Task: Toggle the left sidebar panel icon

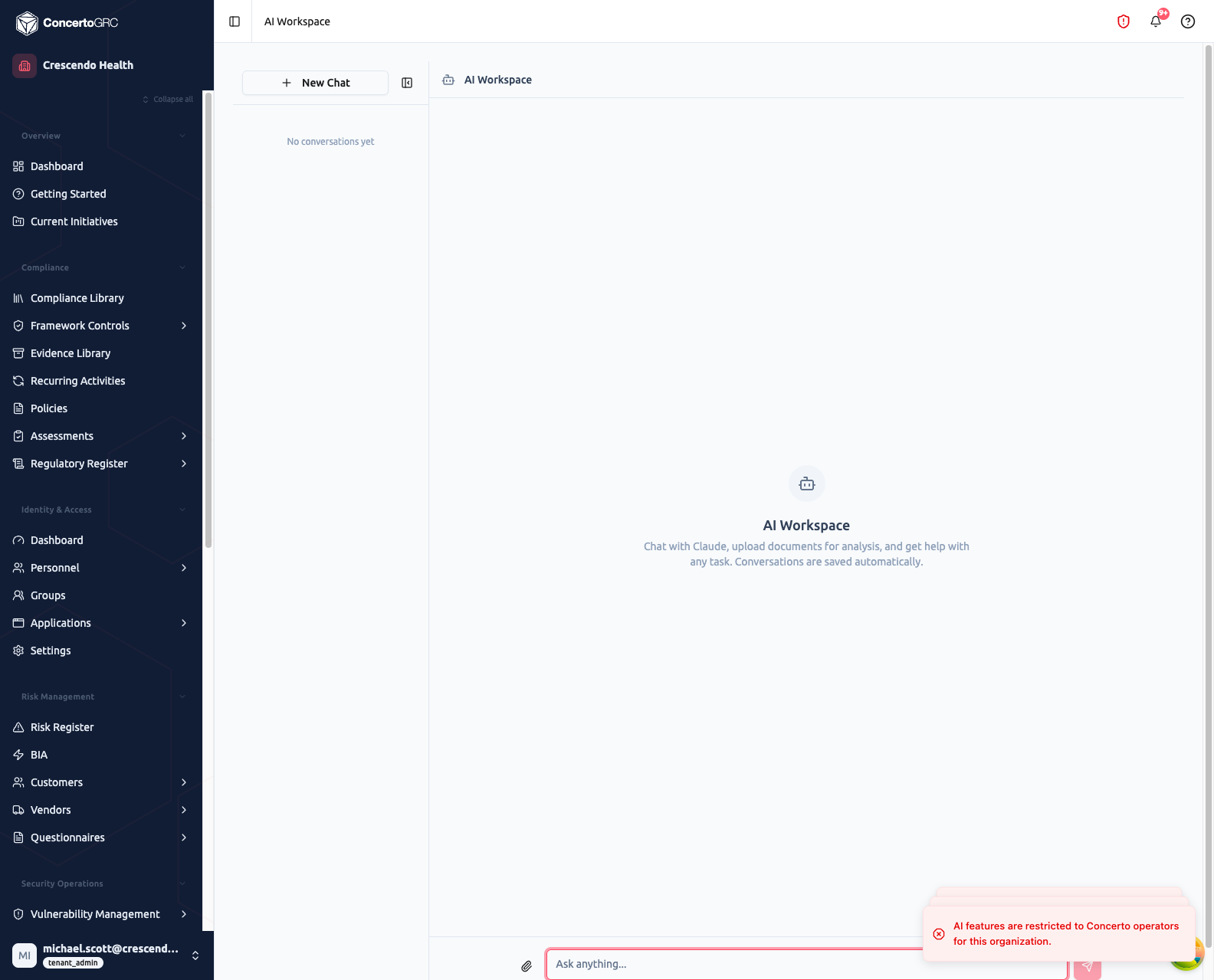Action: click(235, 21)
